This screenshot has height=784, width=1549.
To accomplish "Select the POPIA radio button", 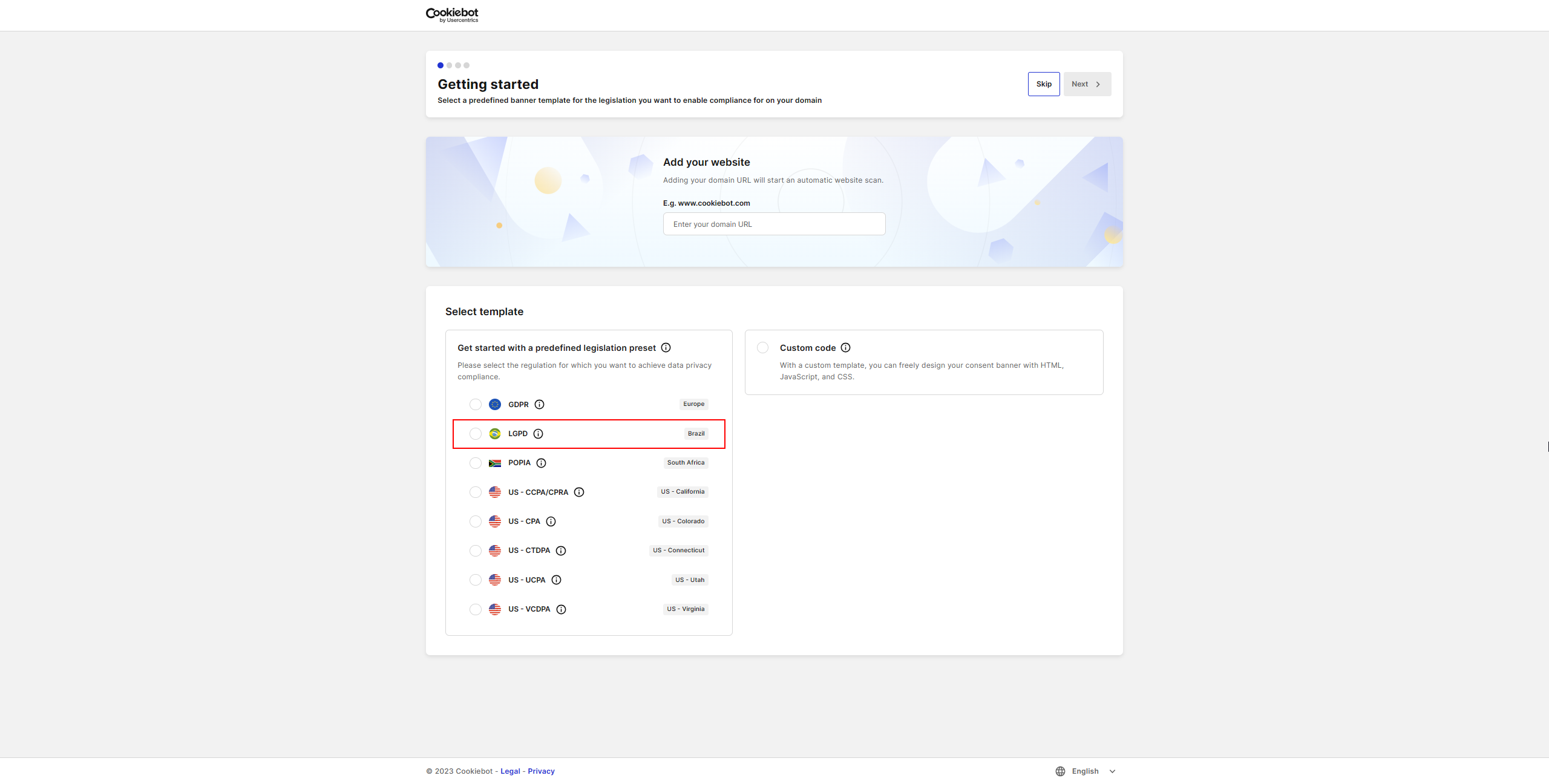I will (x=476, y=463).
